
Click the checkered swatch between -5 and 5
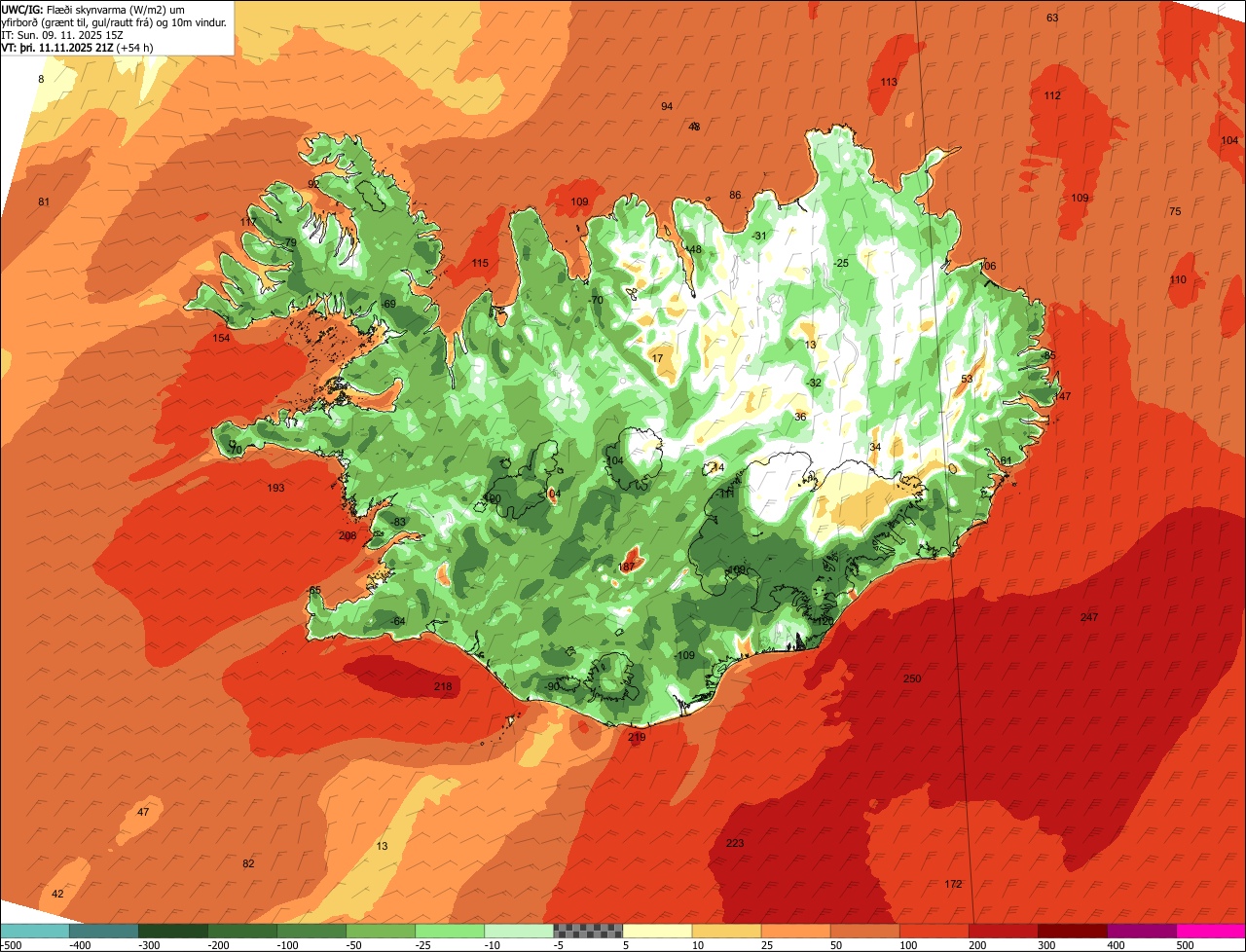point(587,931)
